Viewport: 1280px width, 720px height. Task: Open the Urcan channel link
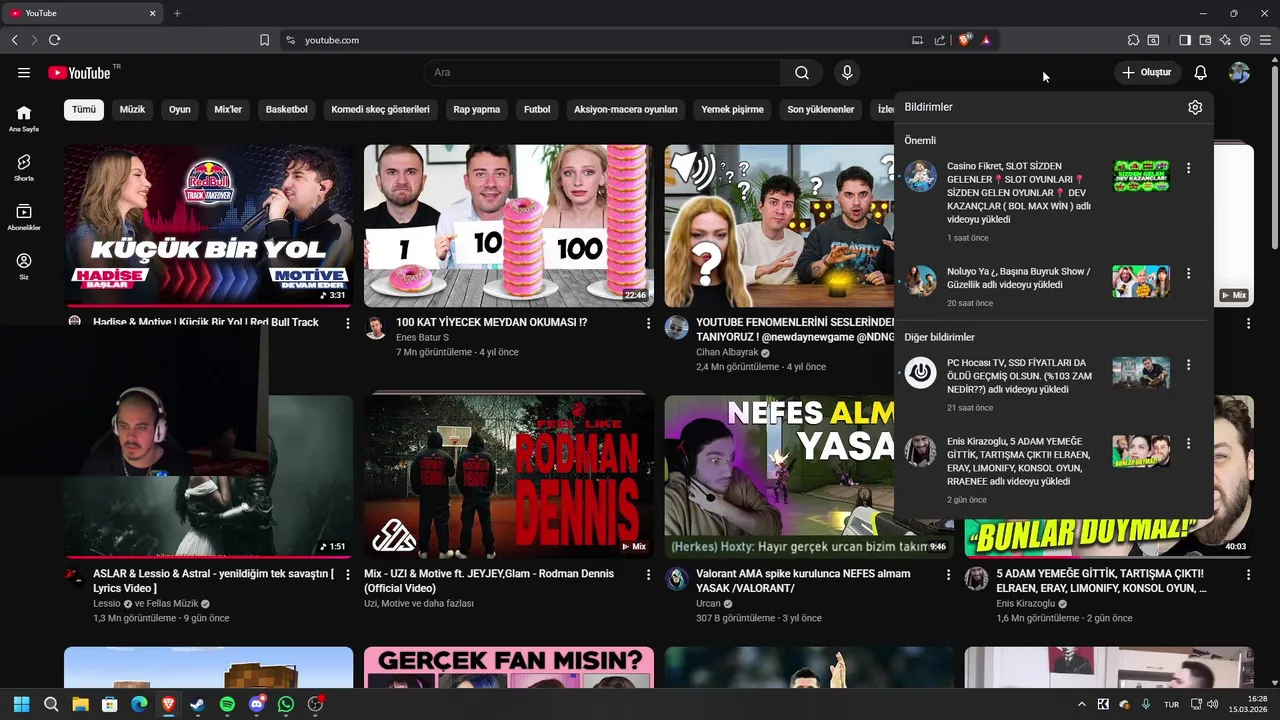coord(708,604)
